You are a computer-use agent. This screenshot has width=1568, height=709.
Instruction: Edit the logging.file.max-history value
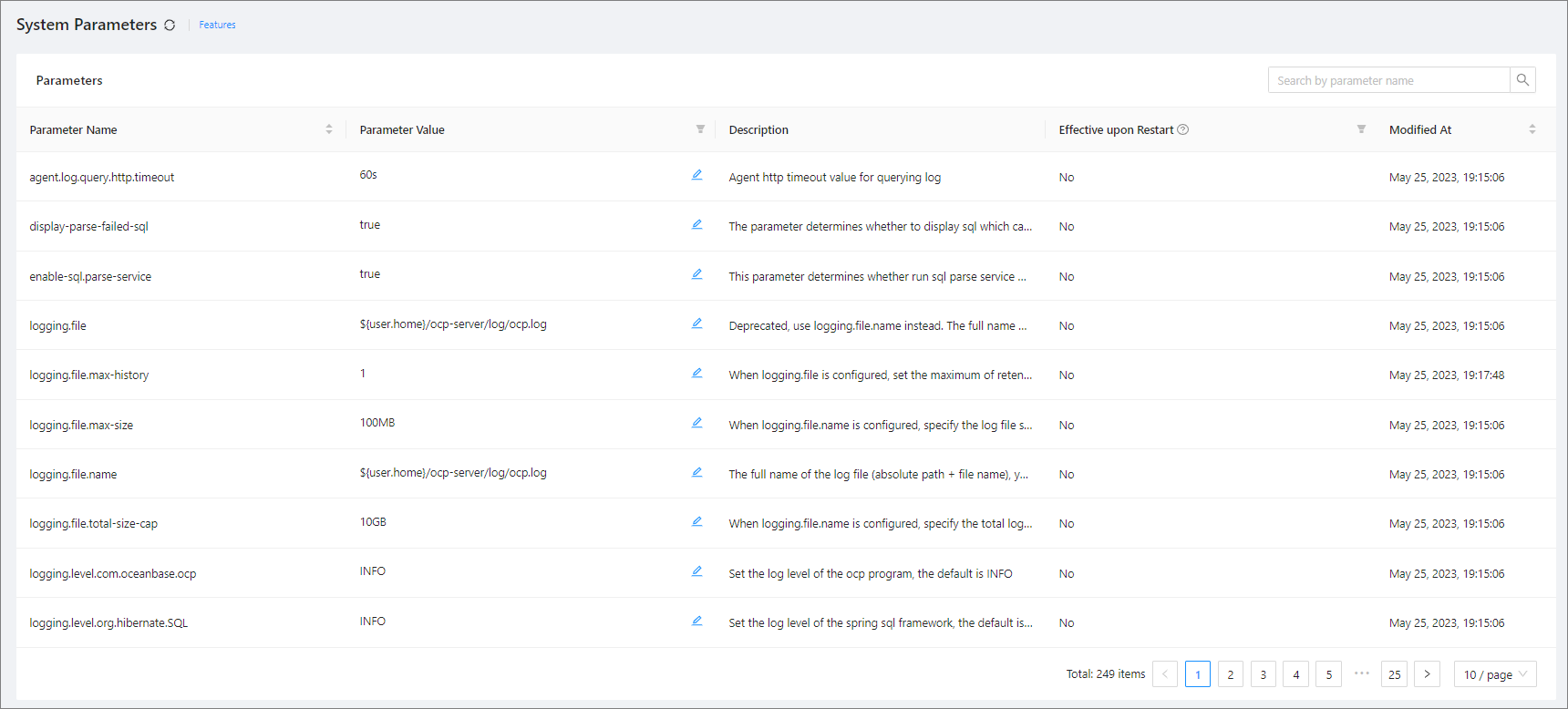pyautogui.click(x=696, y=373)
